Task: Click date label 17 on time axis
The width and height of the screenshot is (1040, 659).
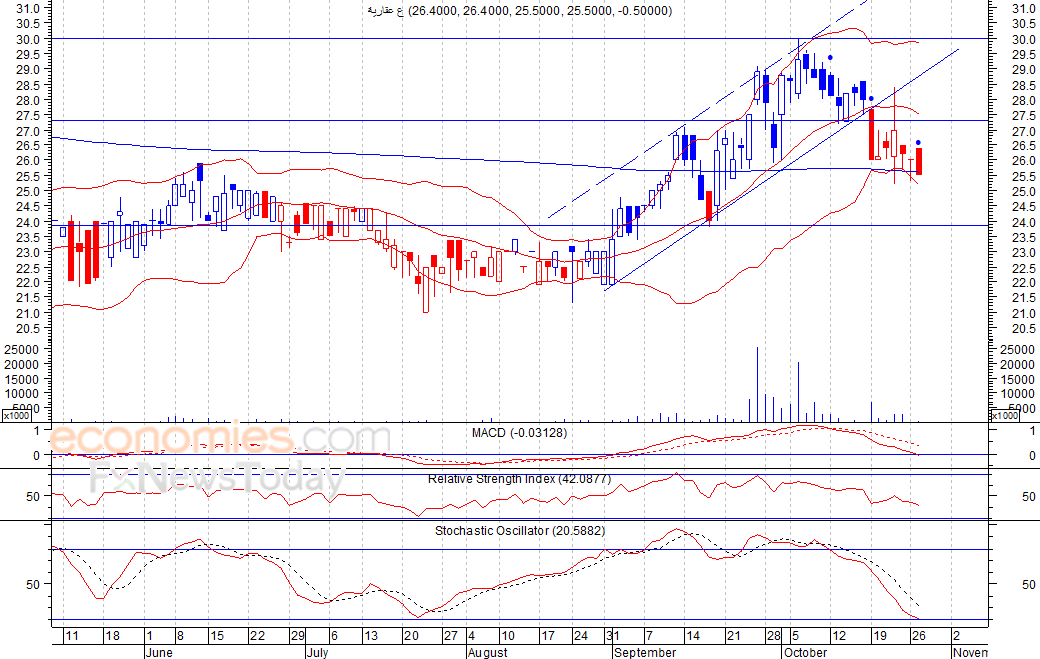Action: 548,636
